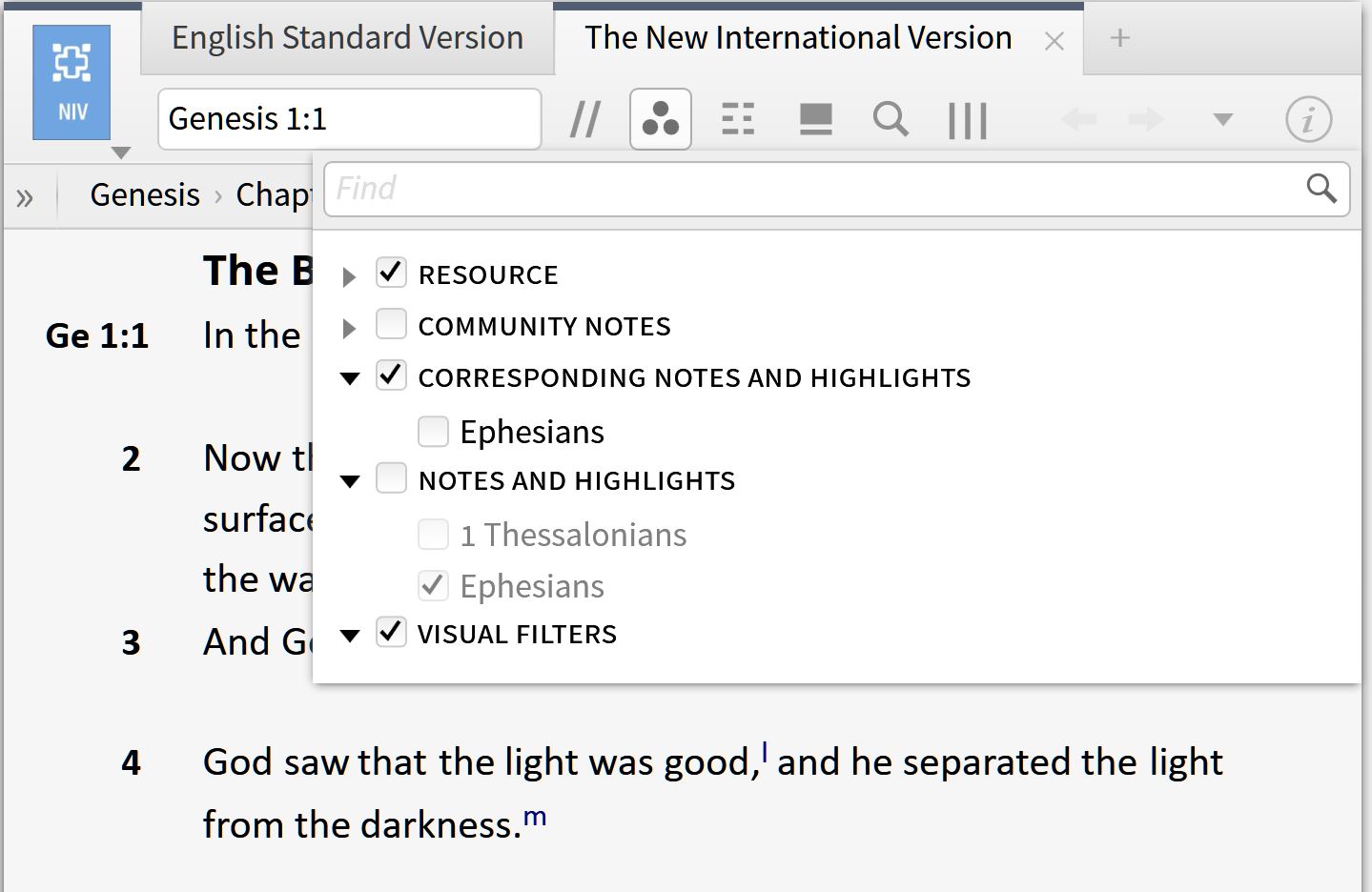Check Ephesians under Corresponding Notes

click(x=433, y=431)
